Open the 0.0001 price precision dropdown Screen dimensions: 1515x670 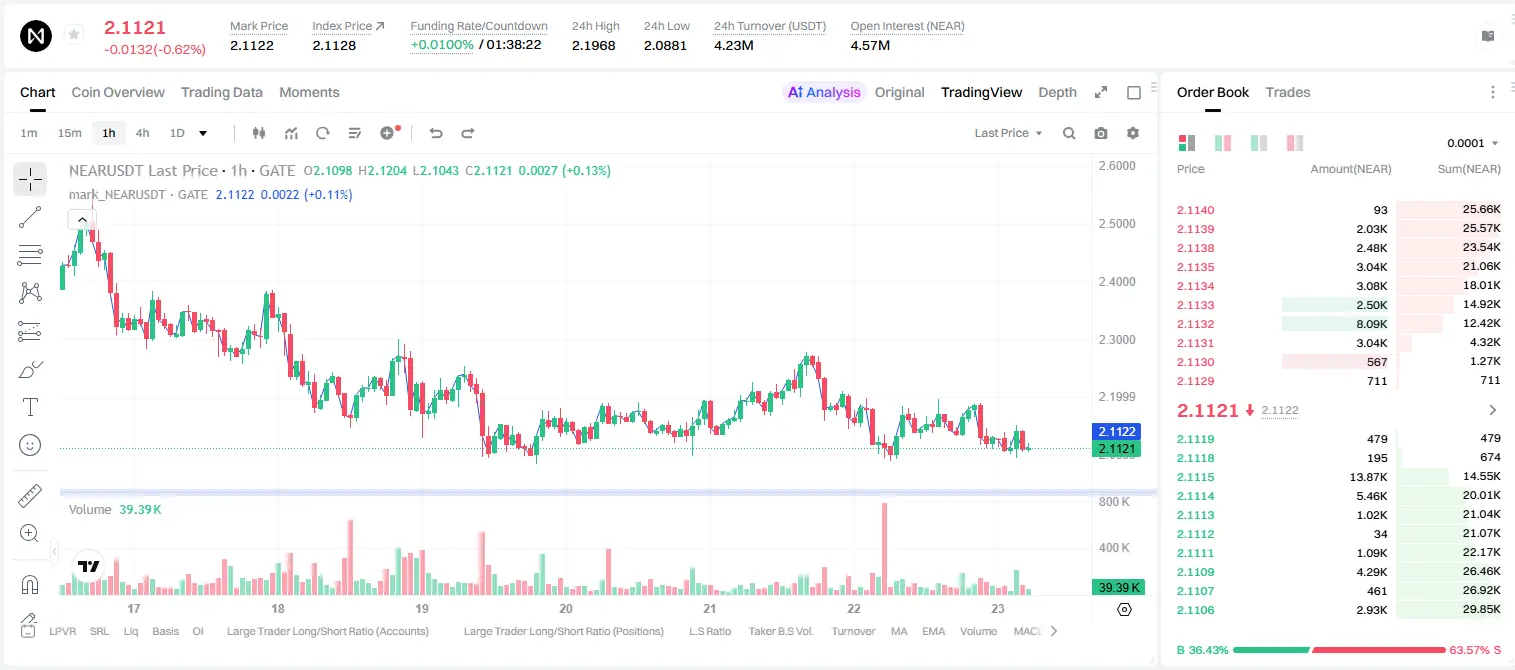point(1473,143)
